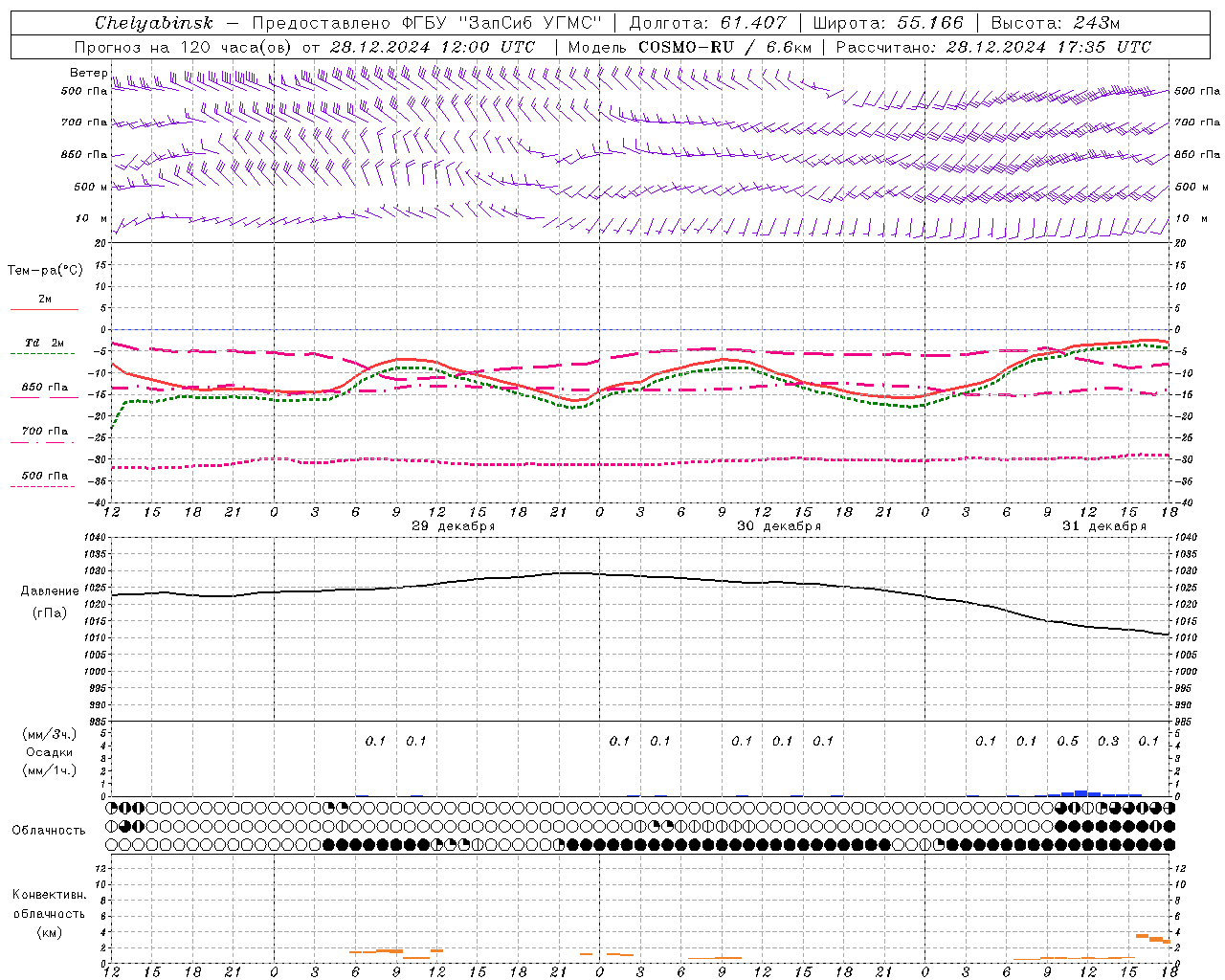
Task: Click the tallest blue precipitation bar
Action: tap(1080, 793)
